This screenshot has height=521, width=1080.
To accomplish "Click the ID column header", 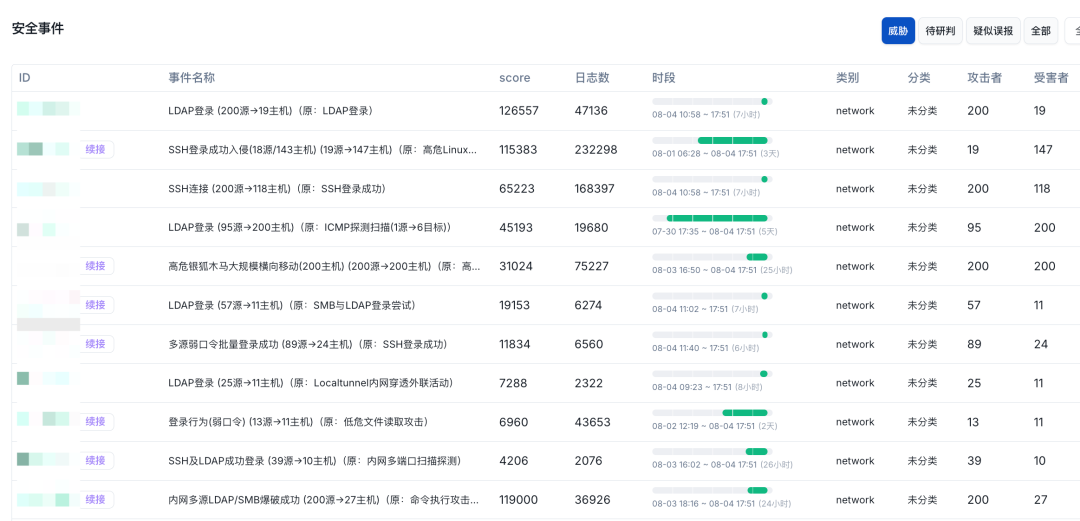I will [24, 78].
